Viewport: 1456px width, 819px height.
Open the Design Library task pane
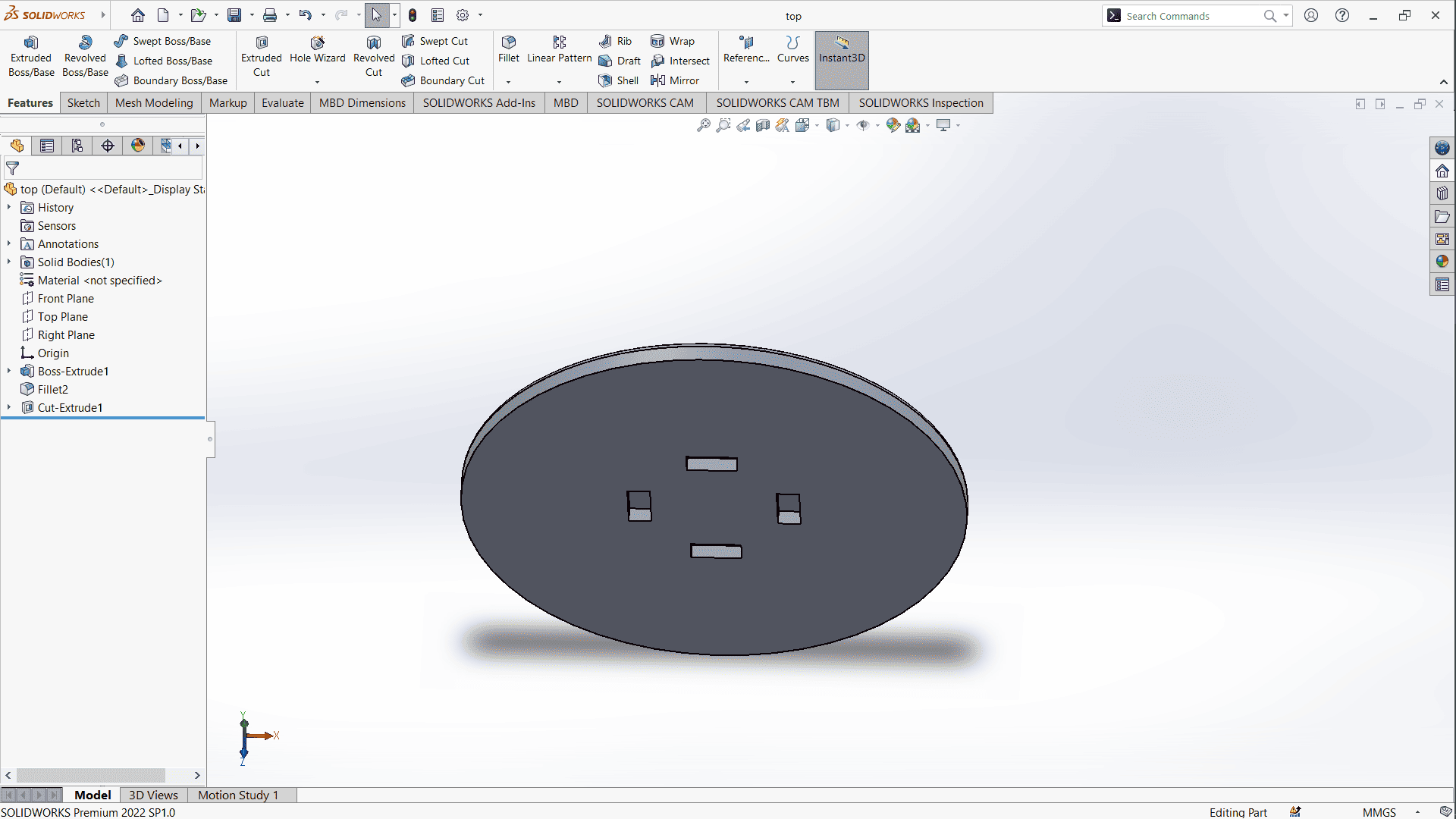point(1442,193)
